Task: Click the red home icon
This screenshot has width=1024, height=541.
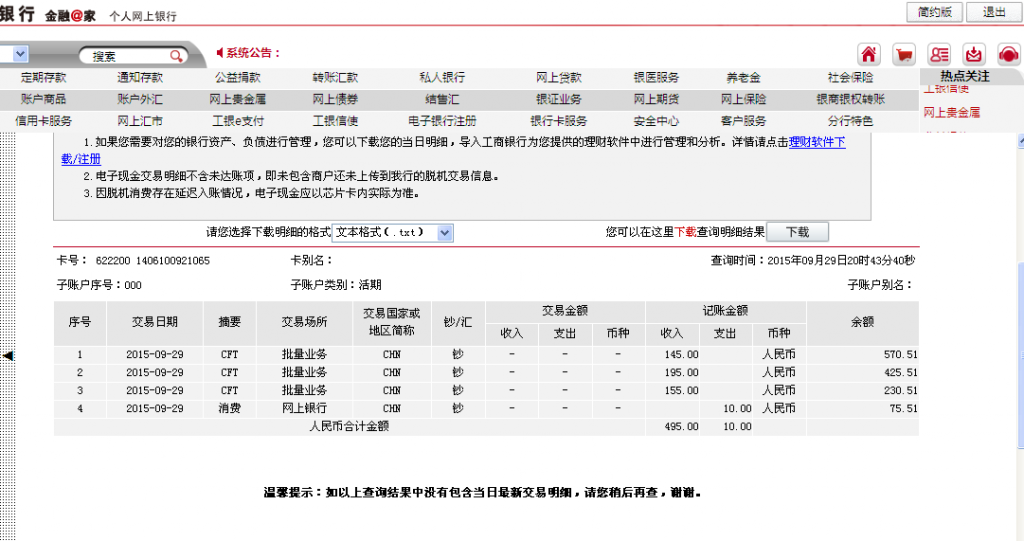Action: pos(869,54)
